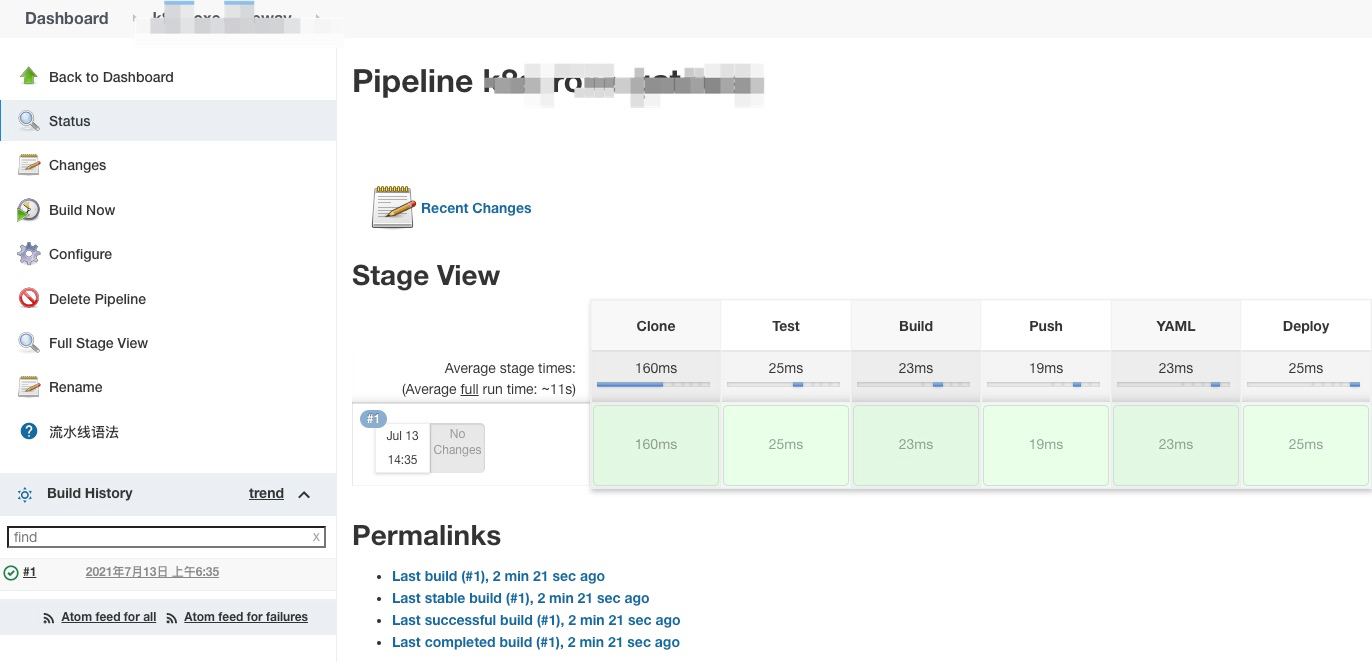Collapse the Build History panel chevron
The width and height of the screenshot is (1372, 662).
click(304, 494)
